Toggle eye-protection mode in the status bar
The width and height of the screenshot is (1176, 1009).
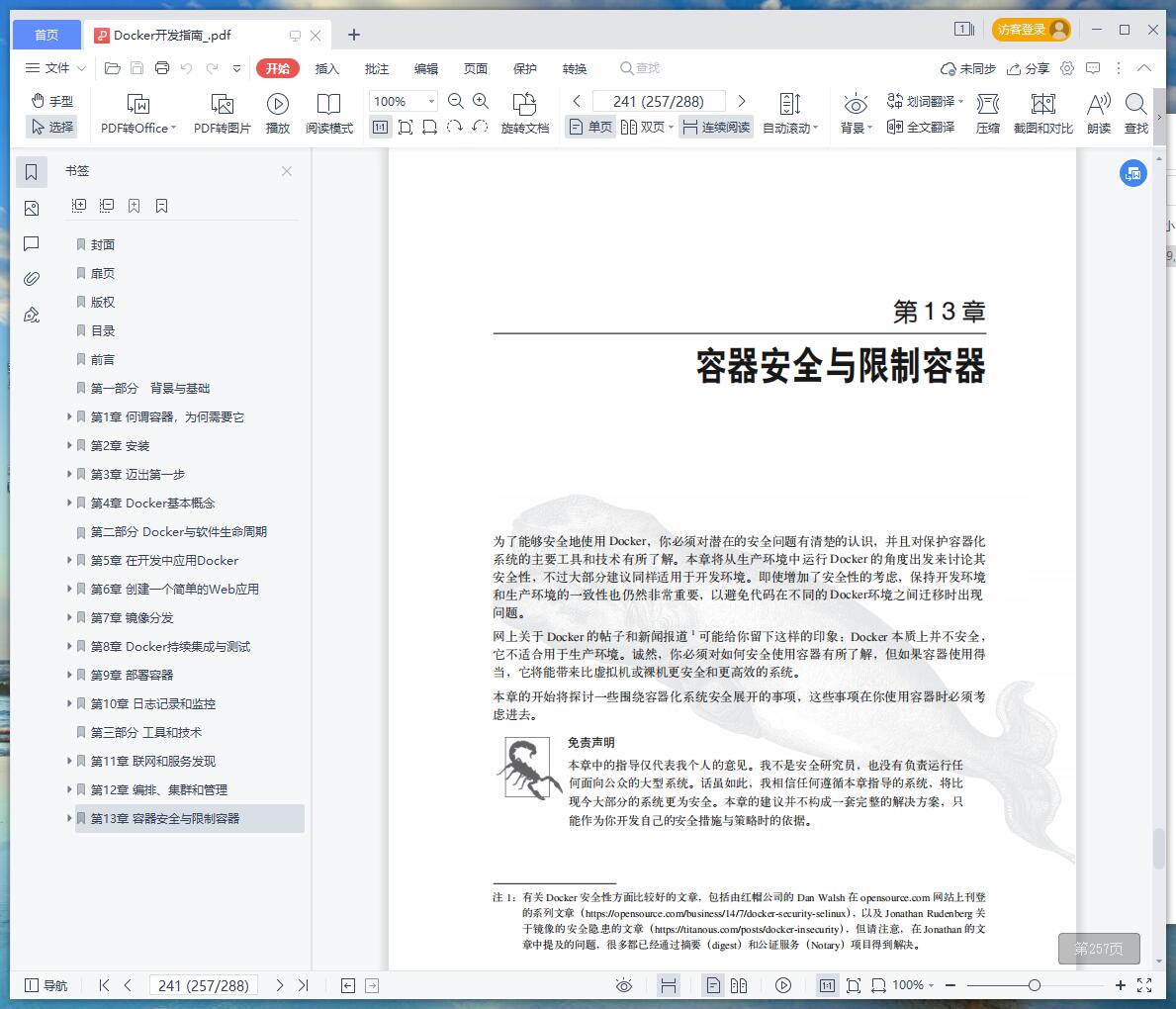point(624,985)
